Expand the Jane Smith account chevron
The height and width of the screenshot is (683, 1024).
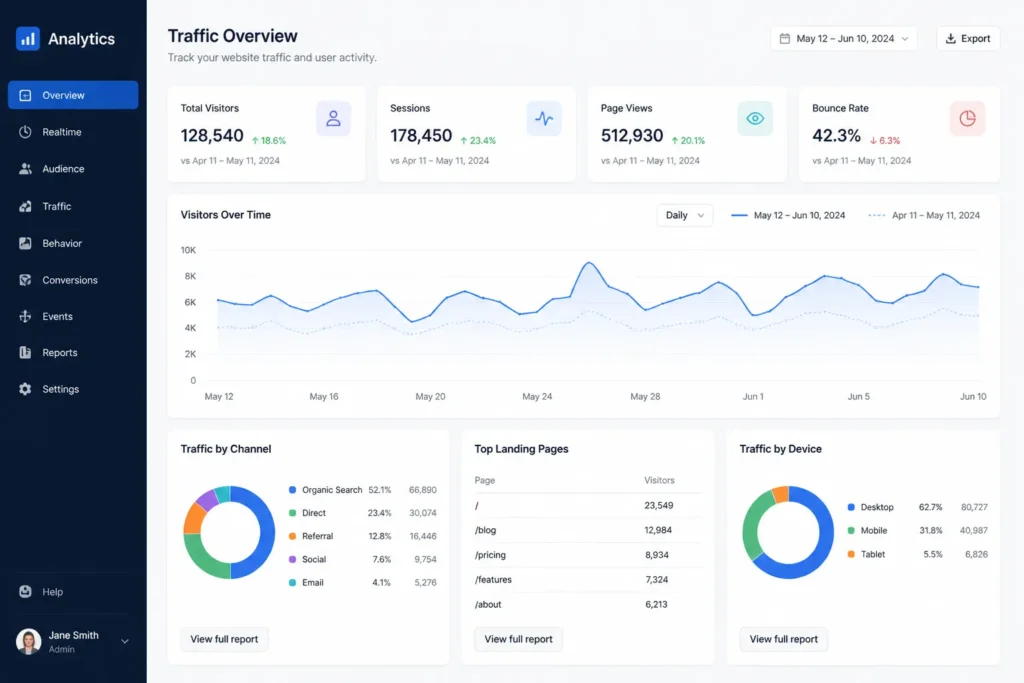pos(125,641)
